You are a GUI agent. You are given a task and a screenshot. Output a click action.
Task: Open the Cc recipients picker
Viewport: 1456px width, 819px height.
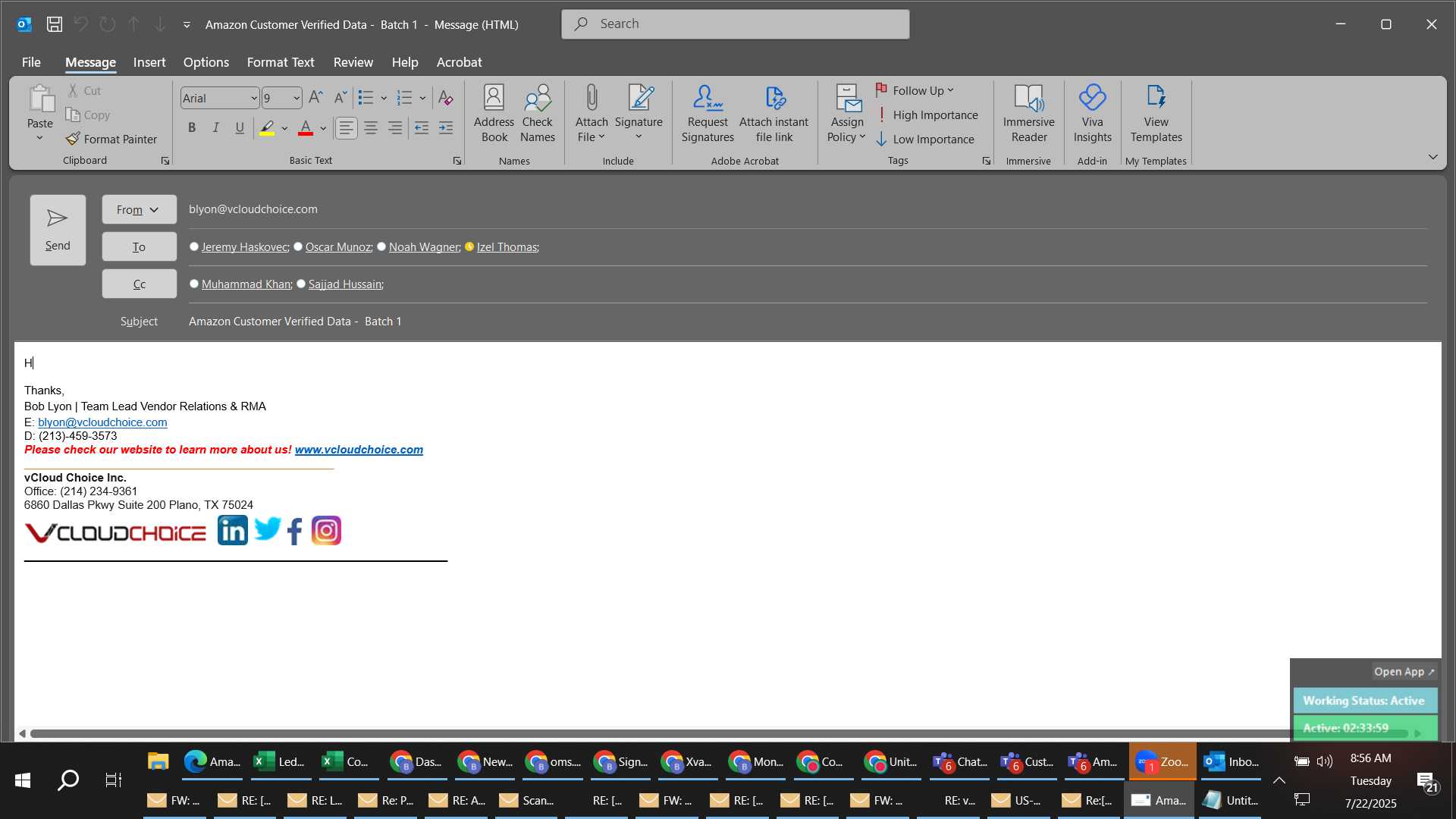tap(140, 284)
